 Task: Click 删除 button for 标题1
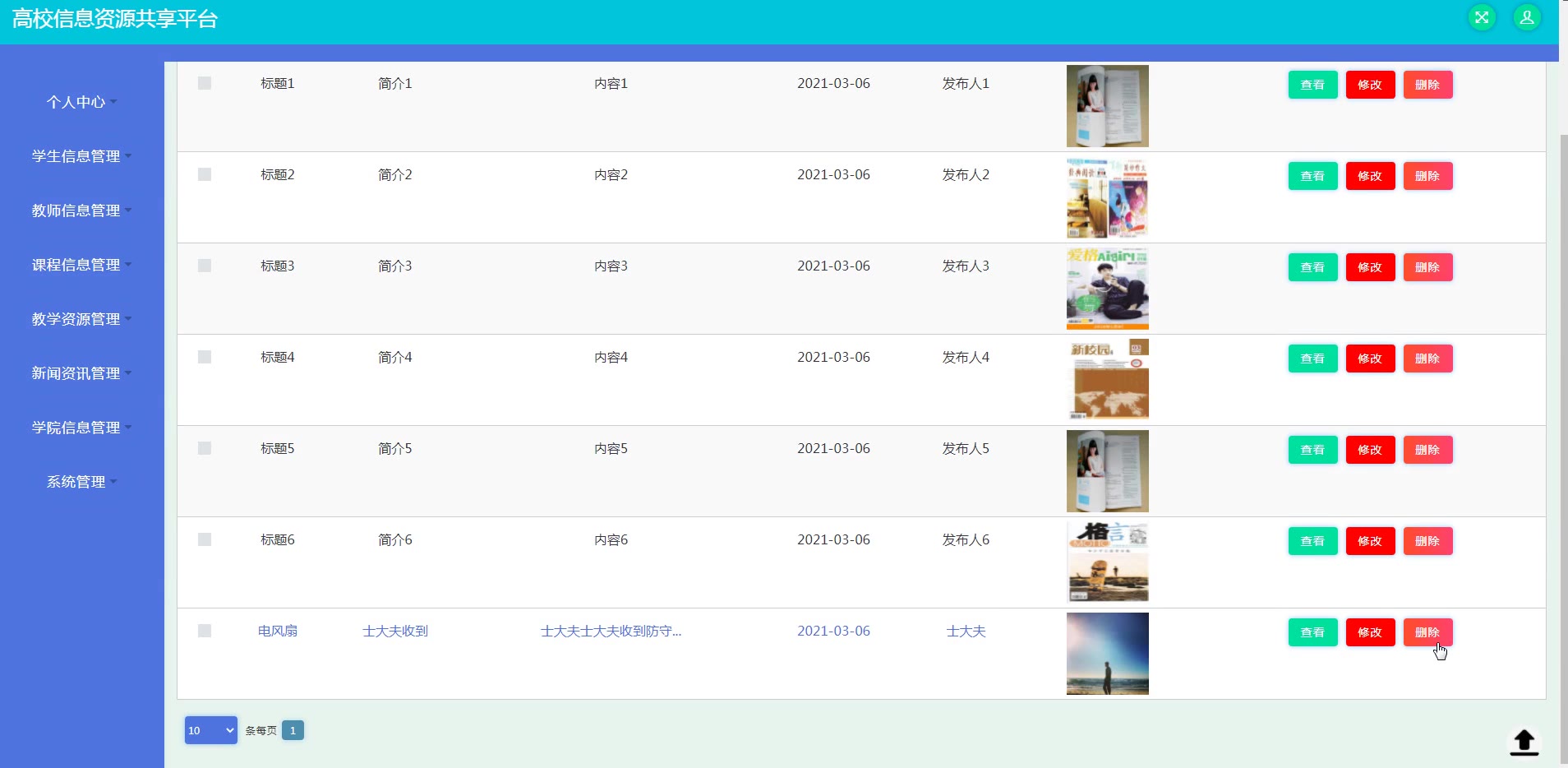[1427, 85]
